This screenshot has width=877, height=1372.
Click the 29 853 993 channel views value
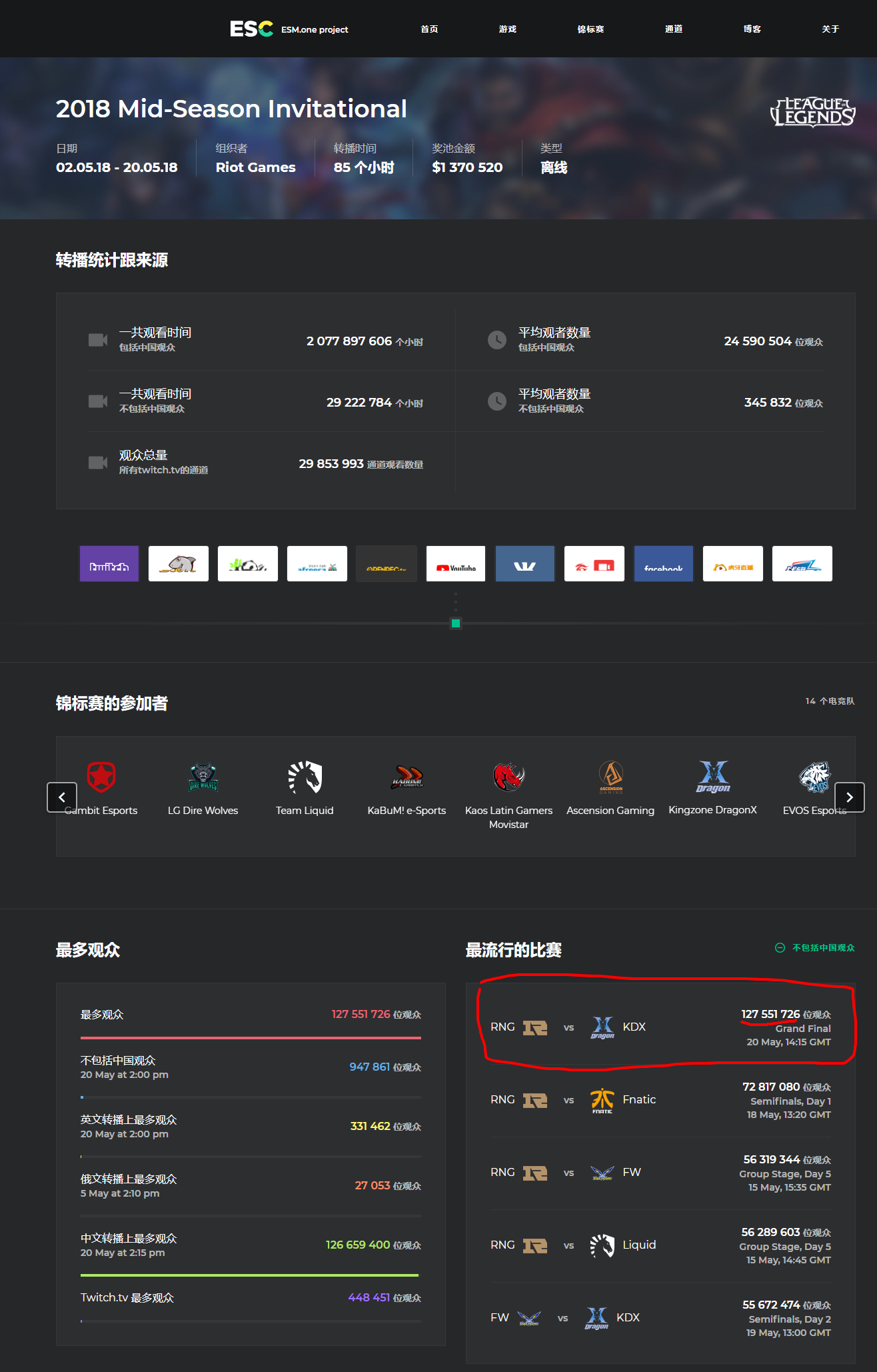coord(331,464)
